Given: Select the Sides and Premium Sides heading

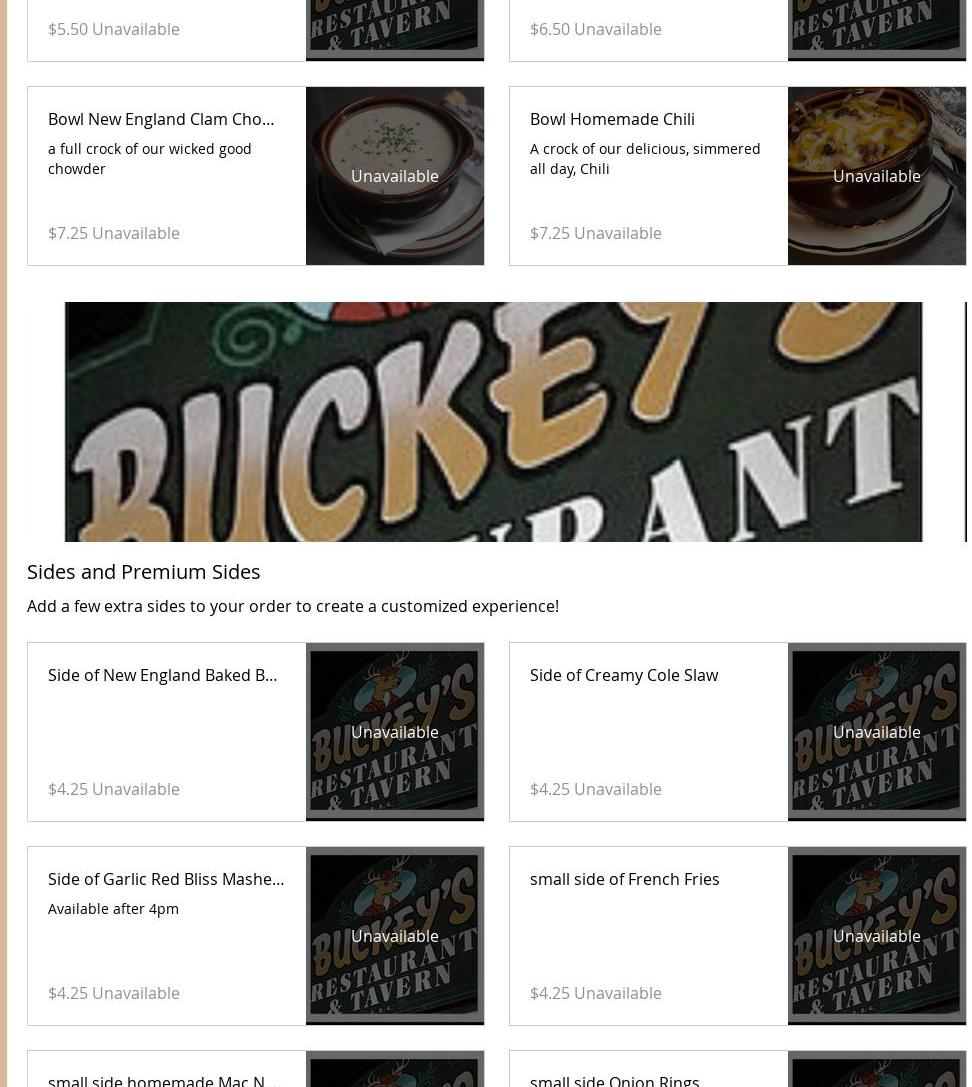Looking at the screenshot, I should pos(144,572).
